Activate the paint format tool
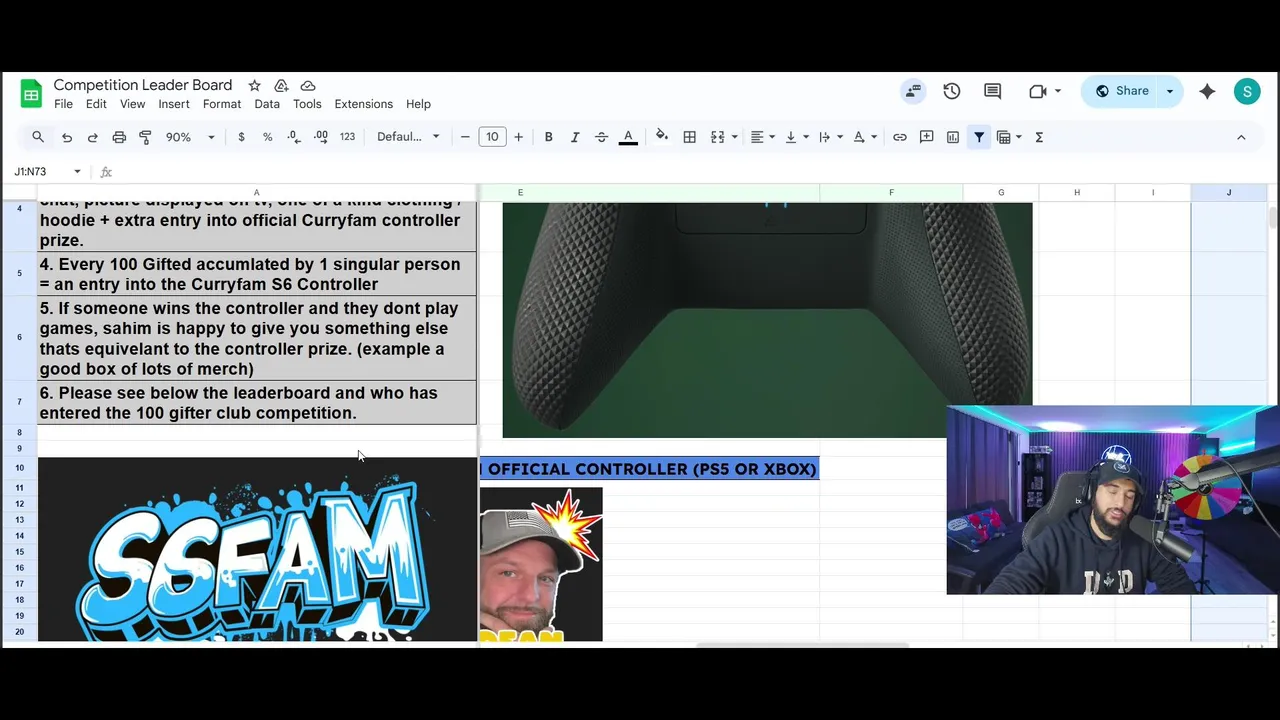The height and width of the screenshot is (720, 1280). 145,137
